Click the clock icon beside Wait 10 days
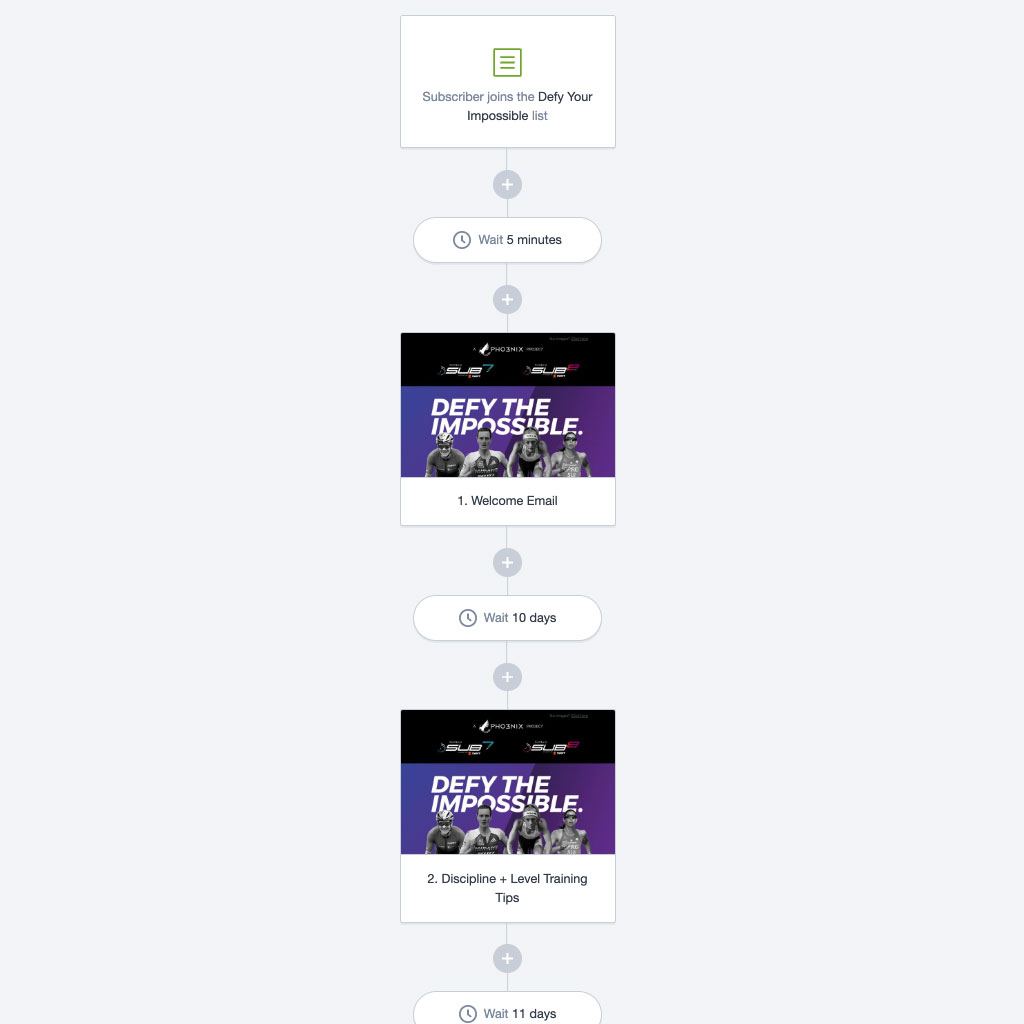 pyautogui.click(x=468, y=618)
